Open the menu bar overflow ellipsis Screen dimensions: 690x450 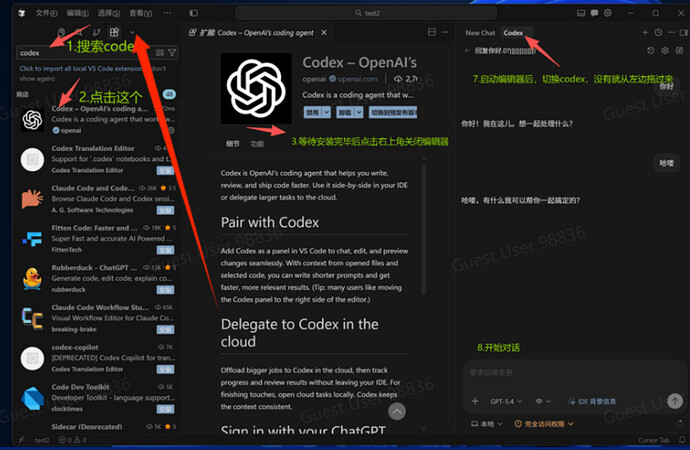coord(167,13)
